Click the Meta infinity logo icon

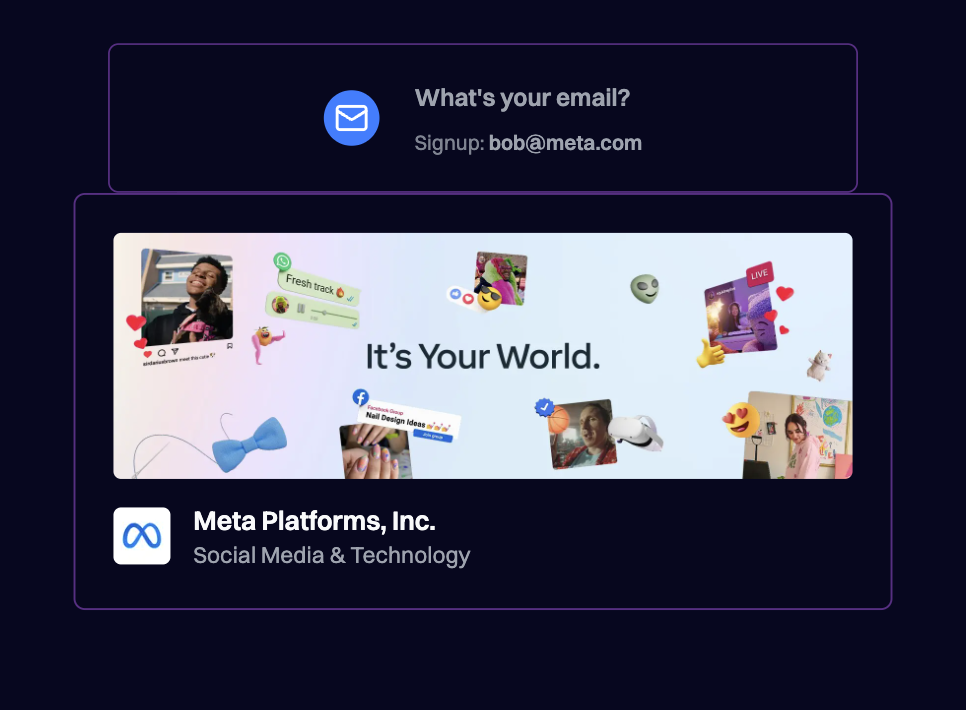[142, 536]
